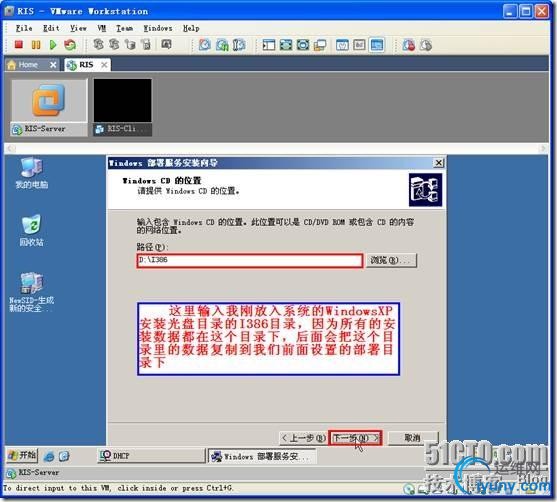557x502 pixels.
Task: Click the yellow Suspend toolbar icon
Action: click(x=36, y=45)
